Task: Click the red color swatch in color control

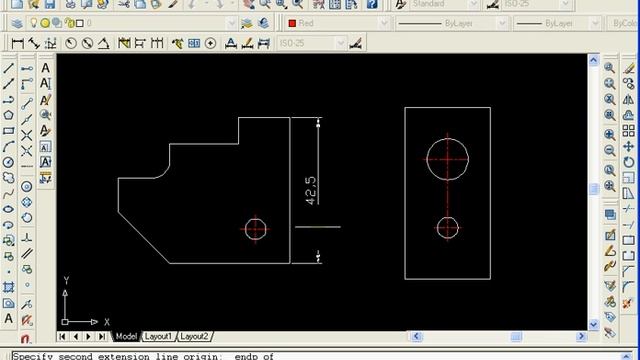Action: click(x=292, y=23)
